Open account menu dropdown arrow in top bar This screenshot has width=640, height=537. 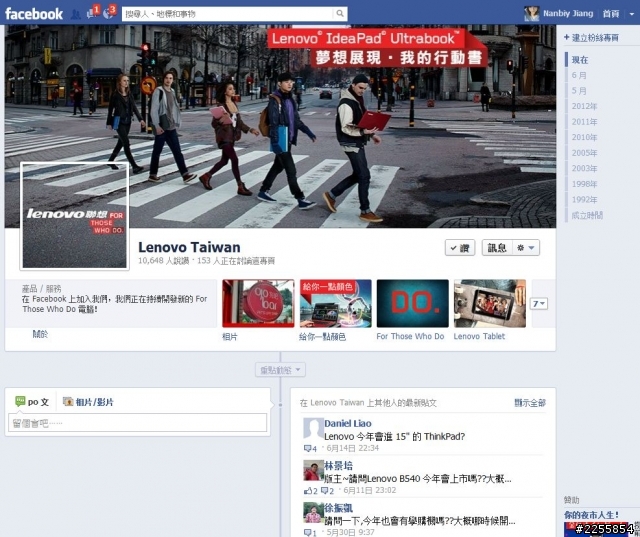click(632, 14)
